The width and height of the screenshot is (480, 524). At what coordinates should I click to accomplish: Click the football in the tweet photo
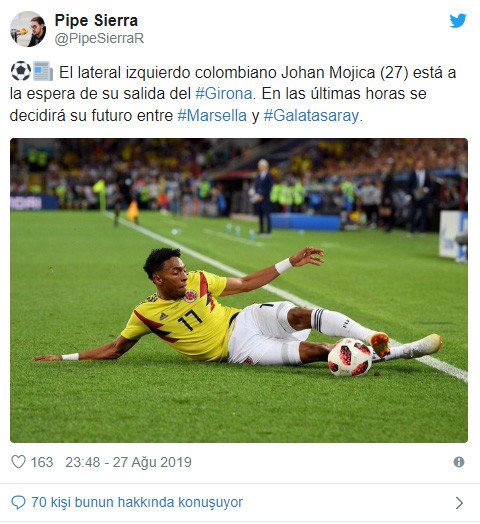click(350, 357)
